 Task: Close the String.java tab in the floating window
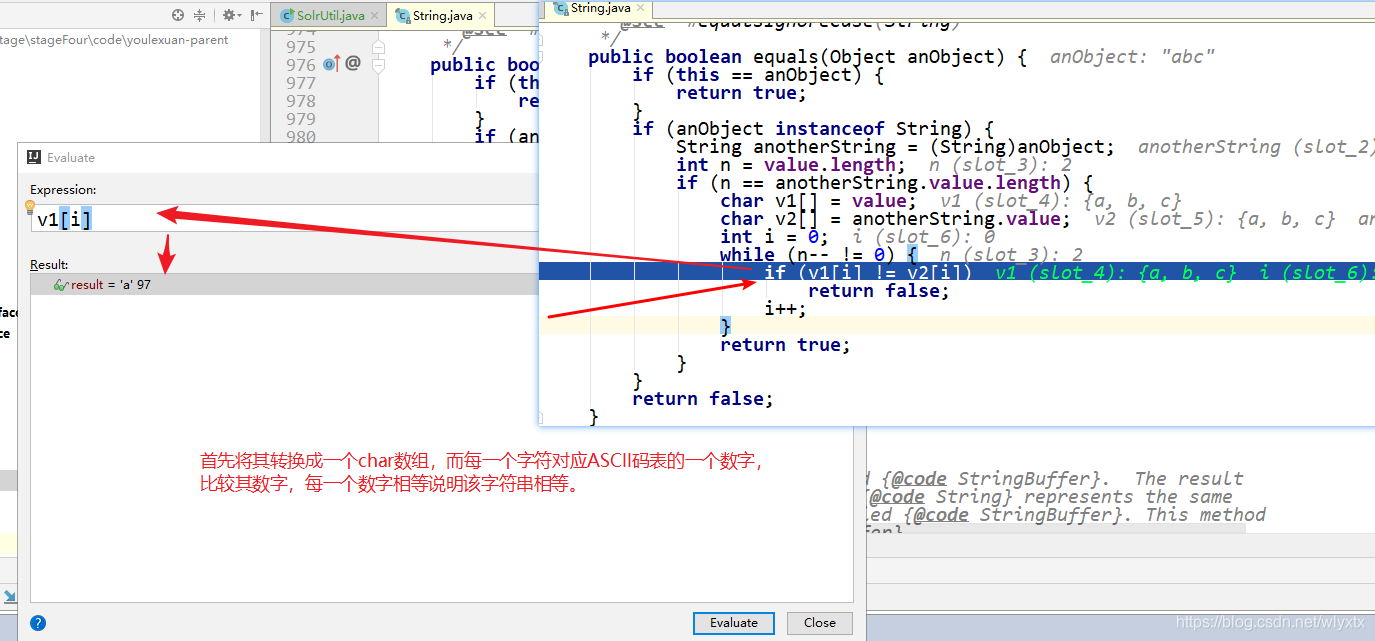(641, 8)
